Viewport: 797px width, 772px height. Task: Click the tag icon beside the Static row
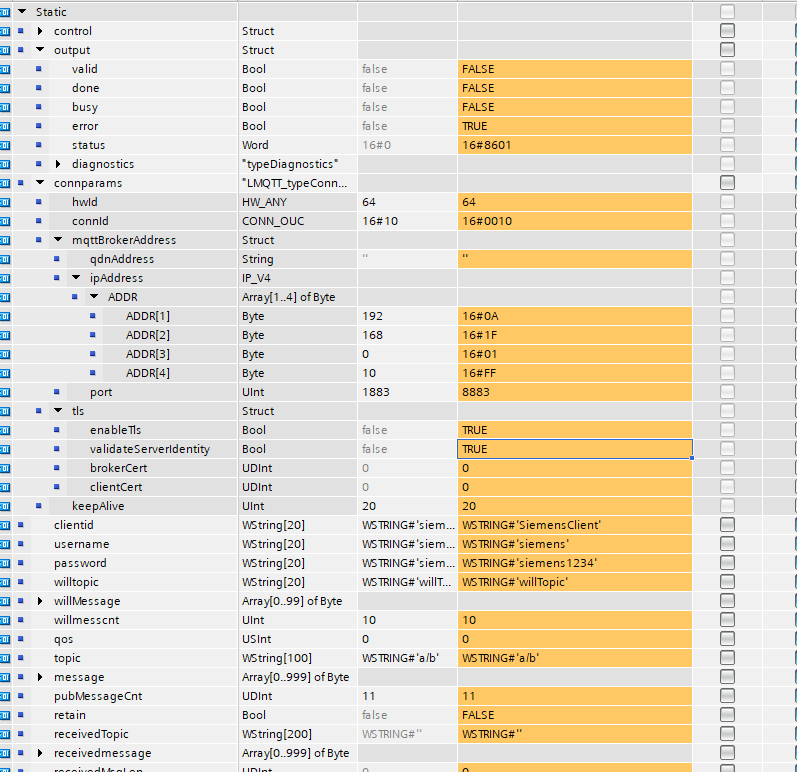(5, 12)
